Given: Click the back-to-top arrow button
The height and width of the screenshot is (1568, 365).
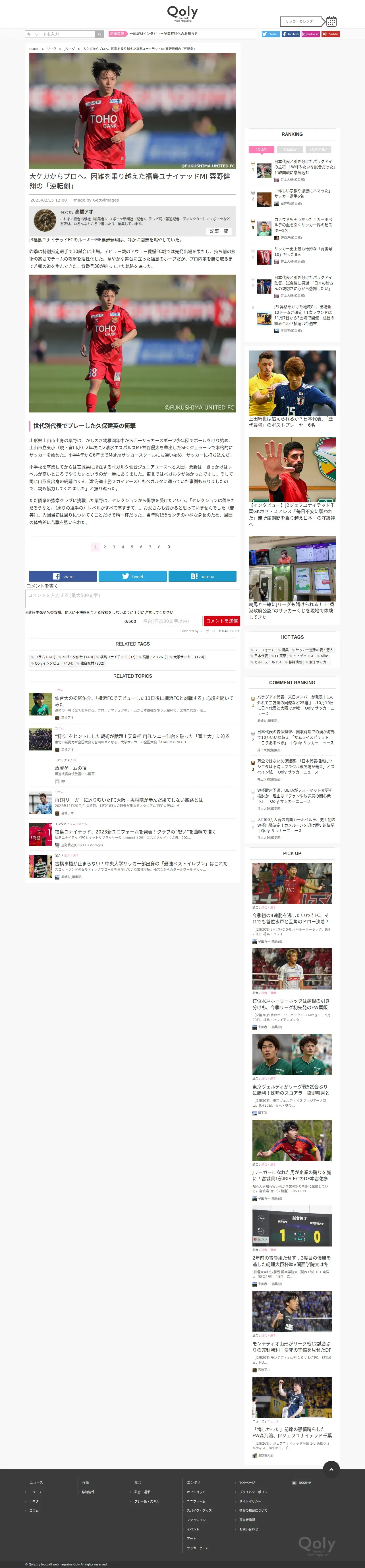Looking at the screenshot, I should click(x=331, y=1469).
